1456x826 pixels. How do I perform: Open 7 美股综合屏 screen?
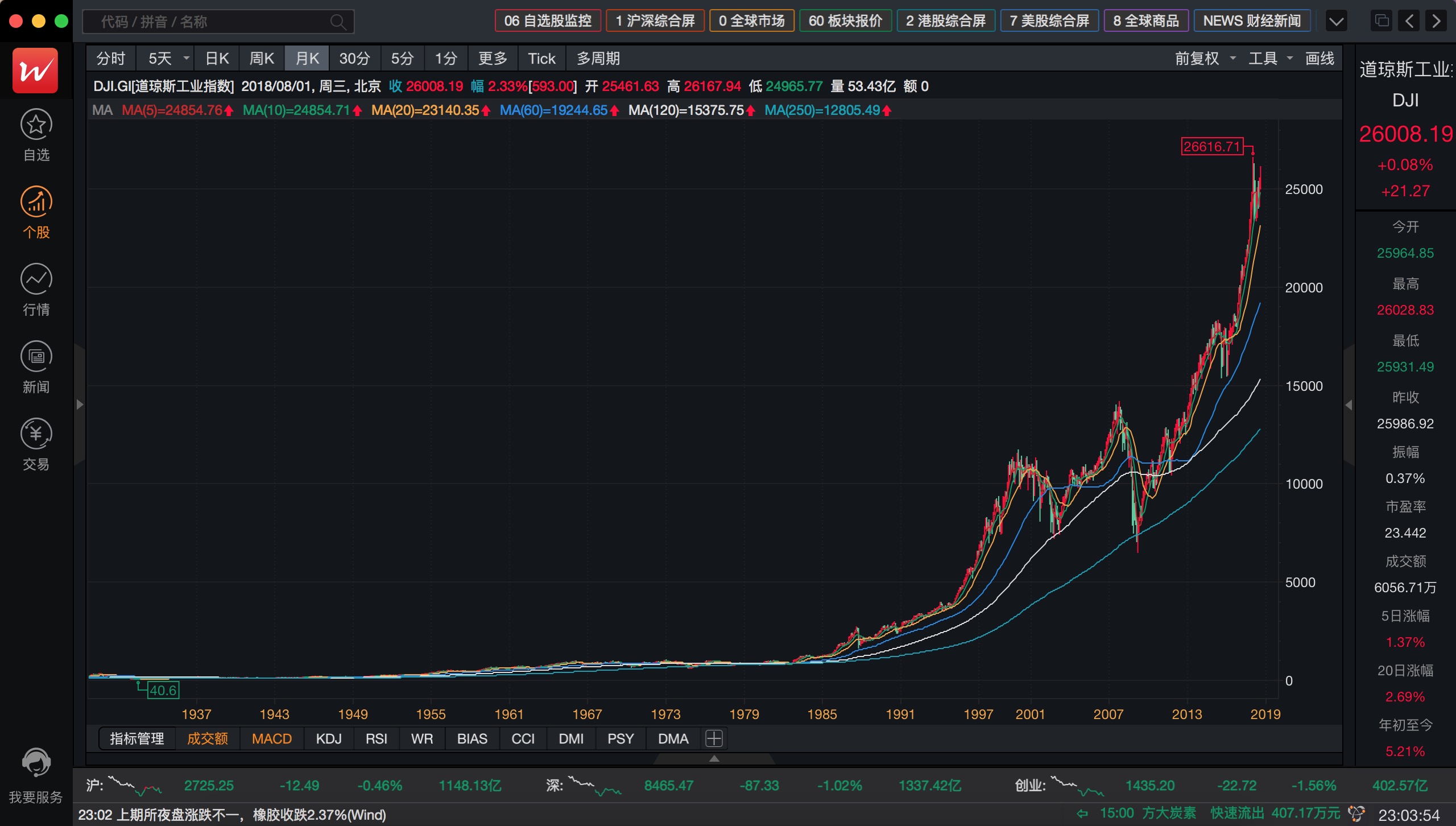click(x=1049, y=21)
